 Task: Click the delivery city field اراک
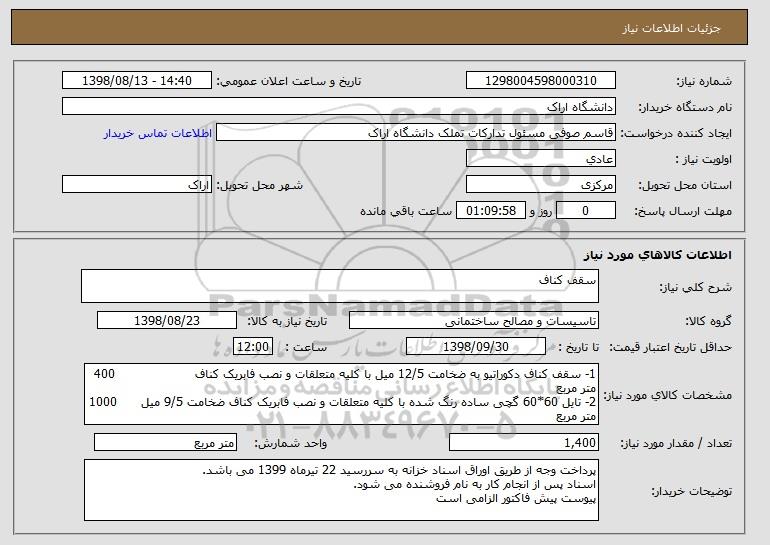(137, 185)
